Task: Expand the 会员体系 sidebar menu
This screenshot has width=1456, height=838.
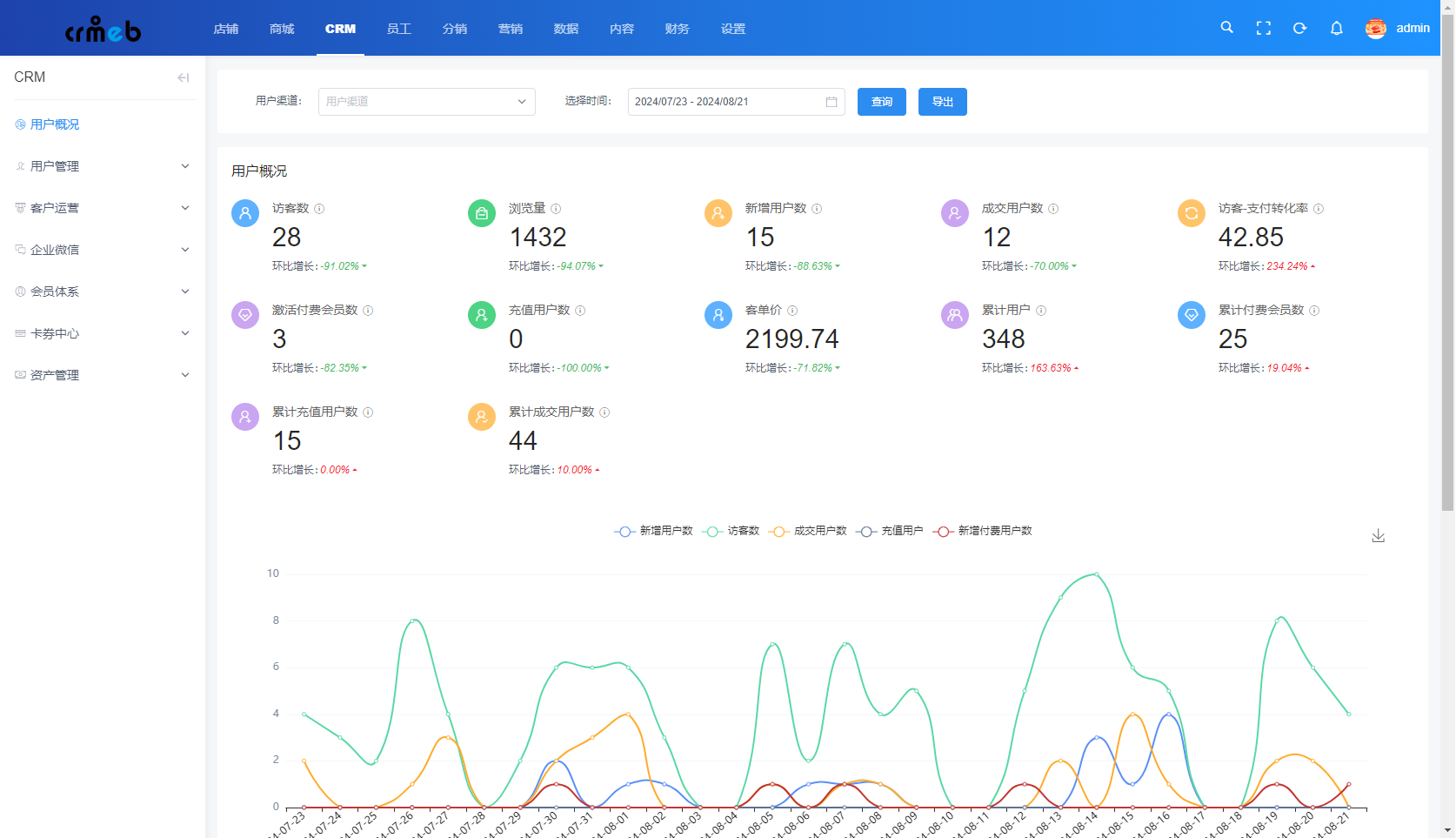Action: [x=103, y=292]
